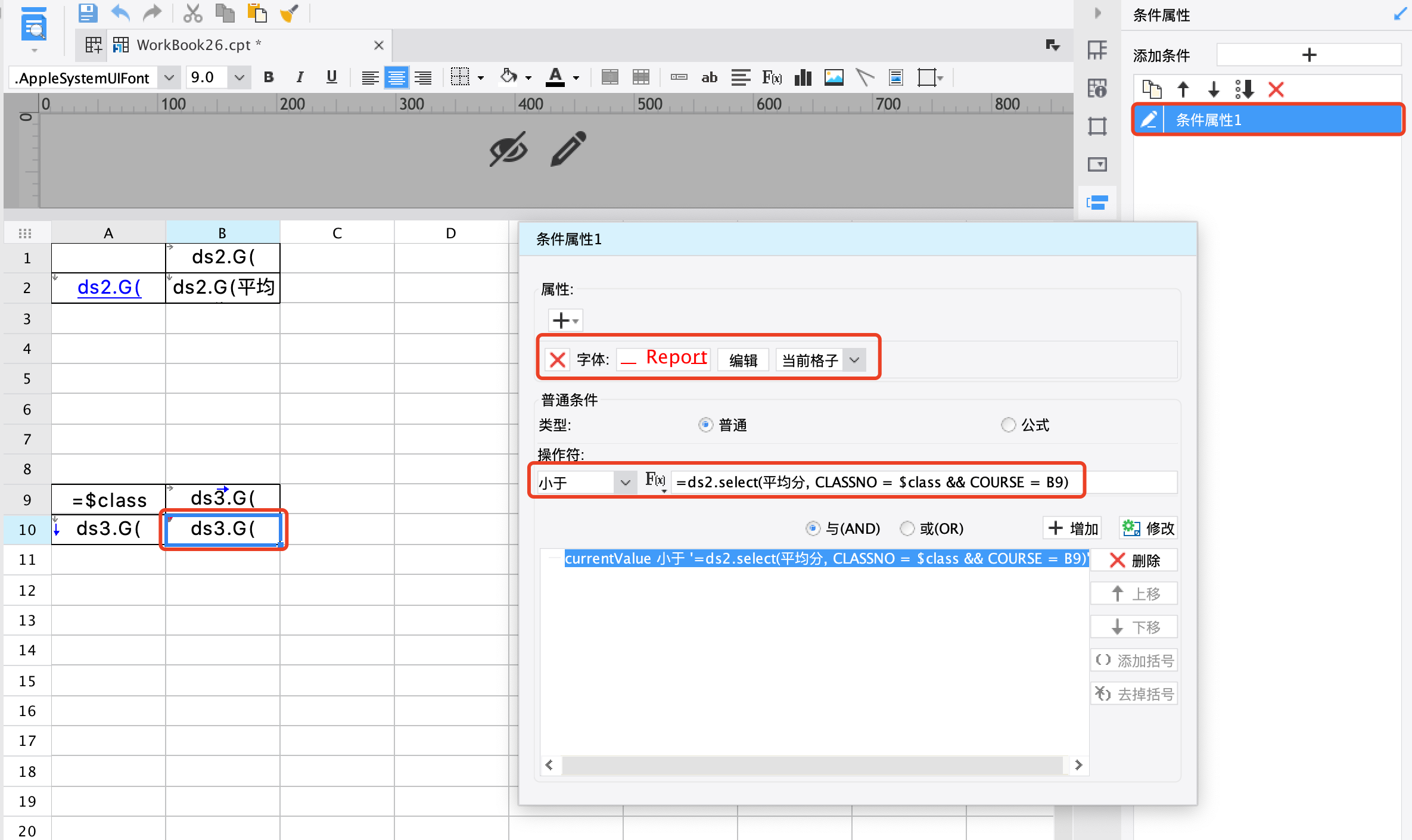Click the 删除 delete button

[1134, 561]
